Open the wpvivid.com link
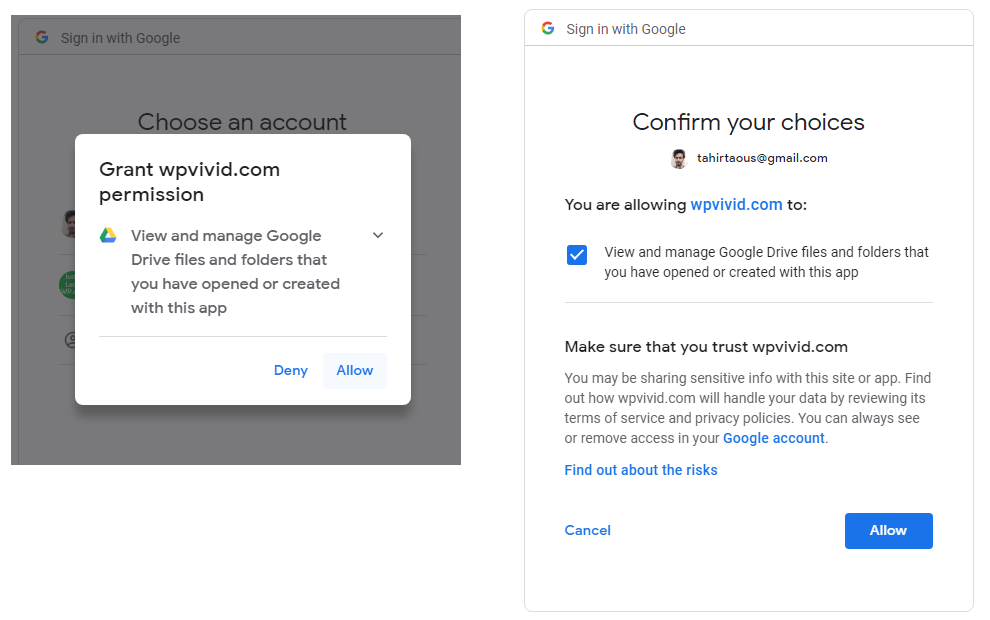This screenshot has height=620, width=990. (x=736, y=205)
